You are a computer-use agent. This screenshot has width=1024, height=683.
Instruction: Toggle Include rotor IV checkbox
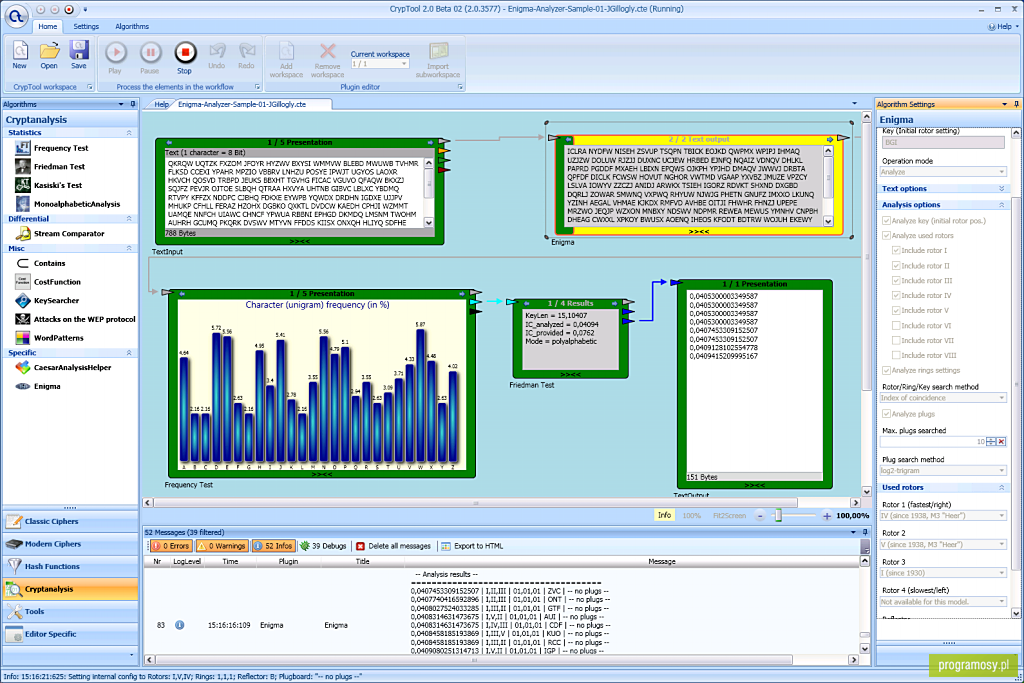(x=896, y=296)
